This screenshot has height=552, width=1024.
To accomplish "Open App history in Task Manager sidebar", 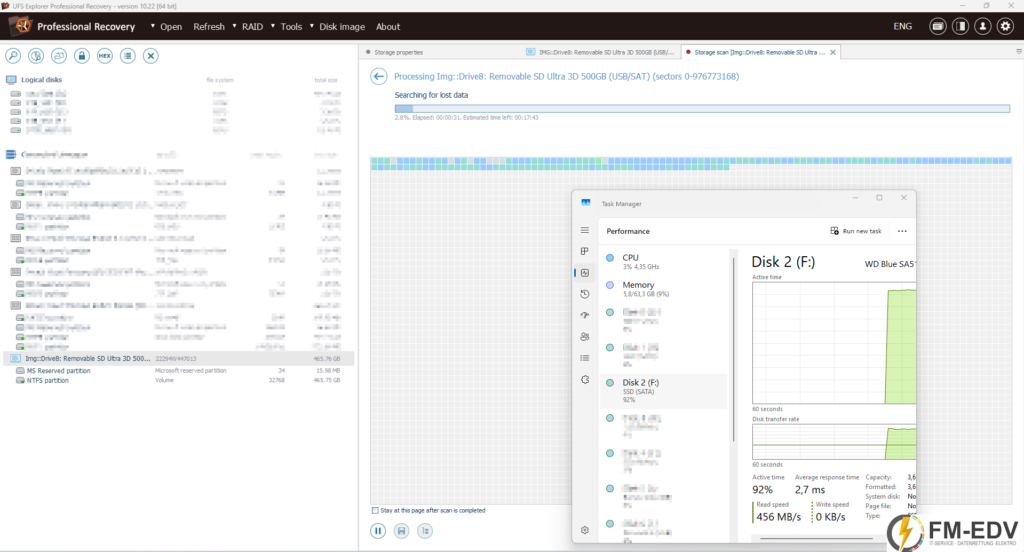I will 584,294.
